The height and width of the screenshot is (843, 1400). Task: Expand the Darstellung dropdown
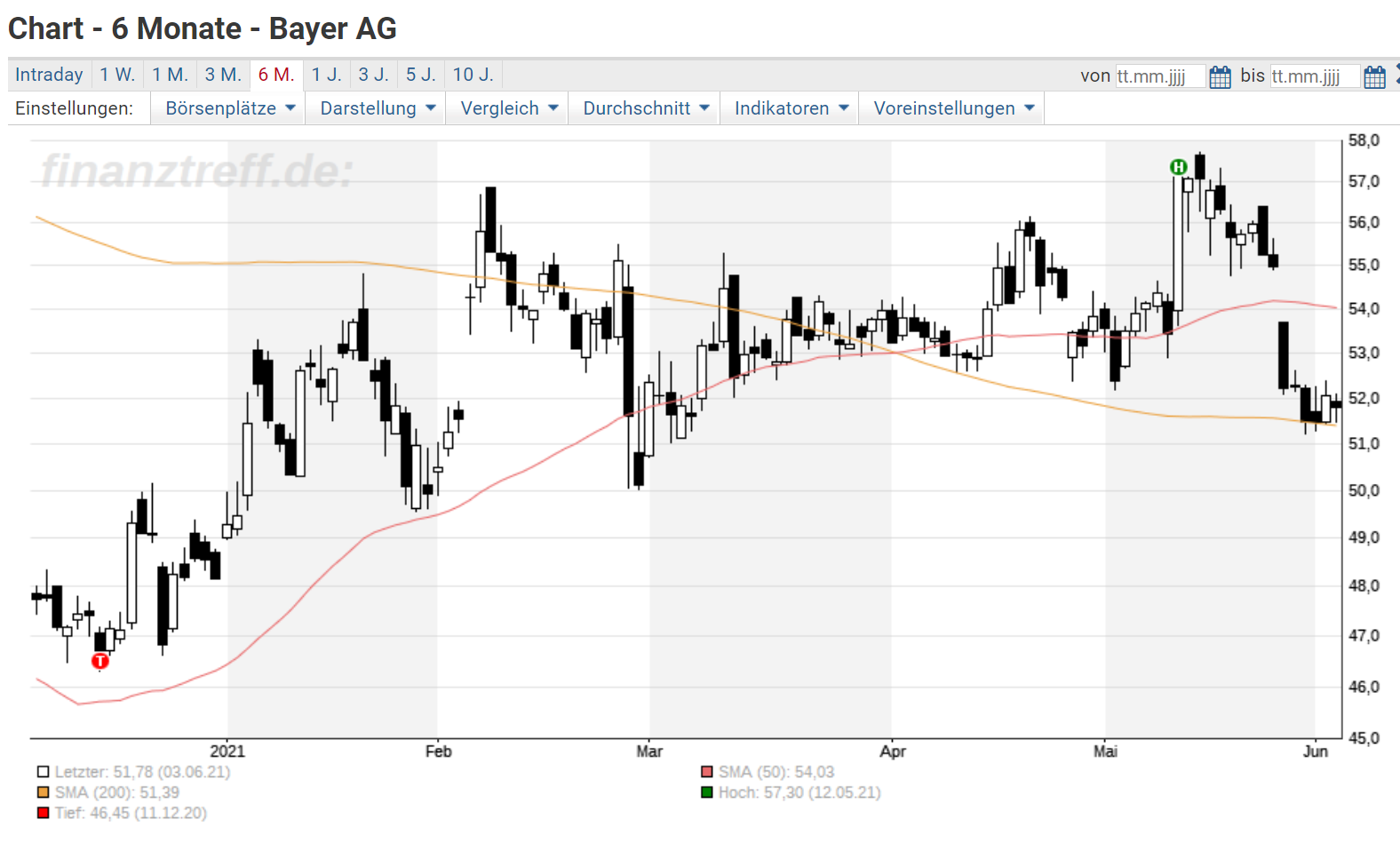point(376,108)
